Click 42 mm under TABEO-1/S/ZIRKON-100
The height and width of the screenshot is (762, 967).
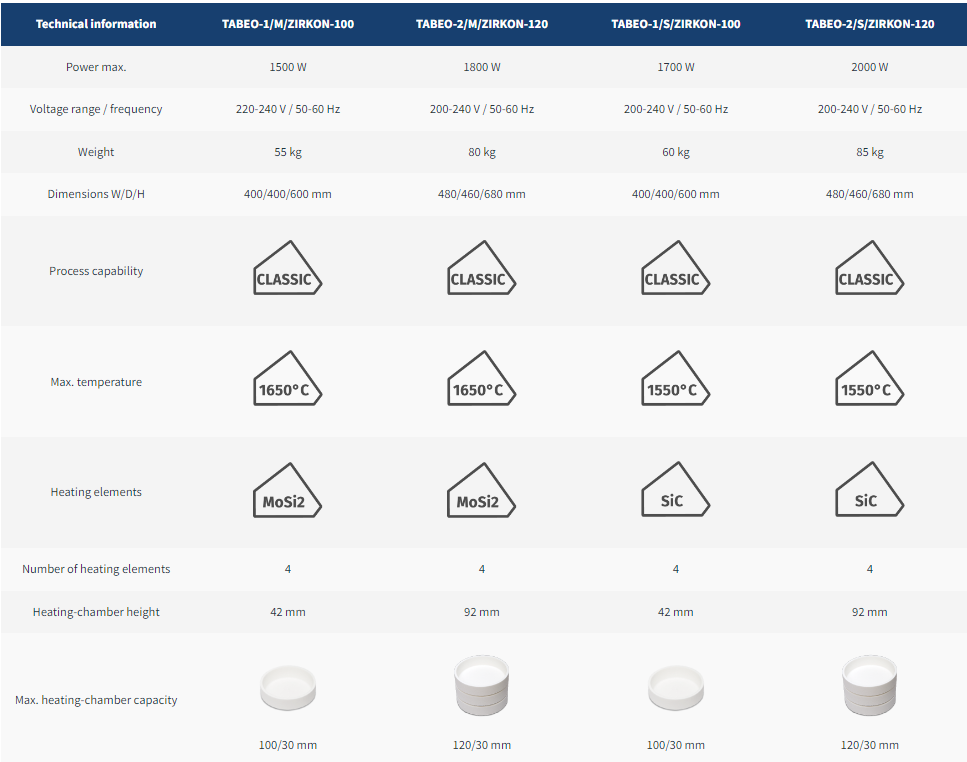676,612
